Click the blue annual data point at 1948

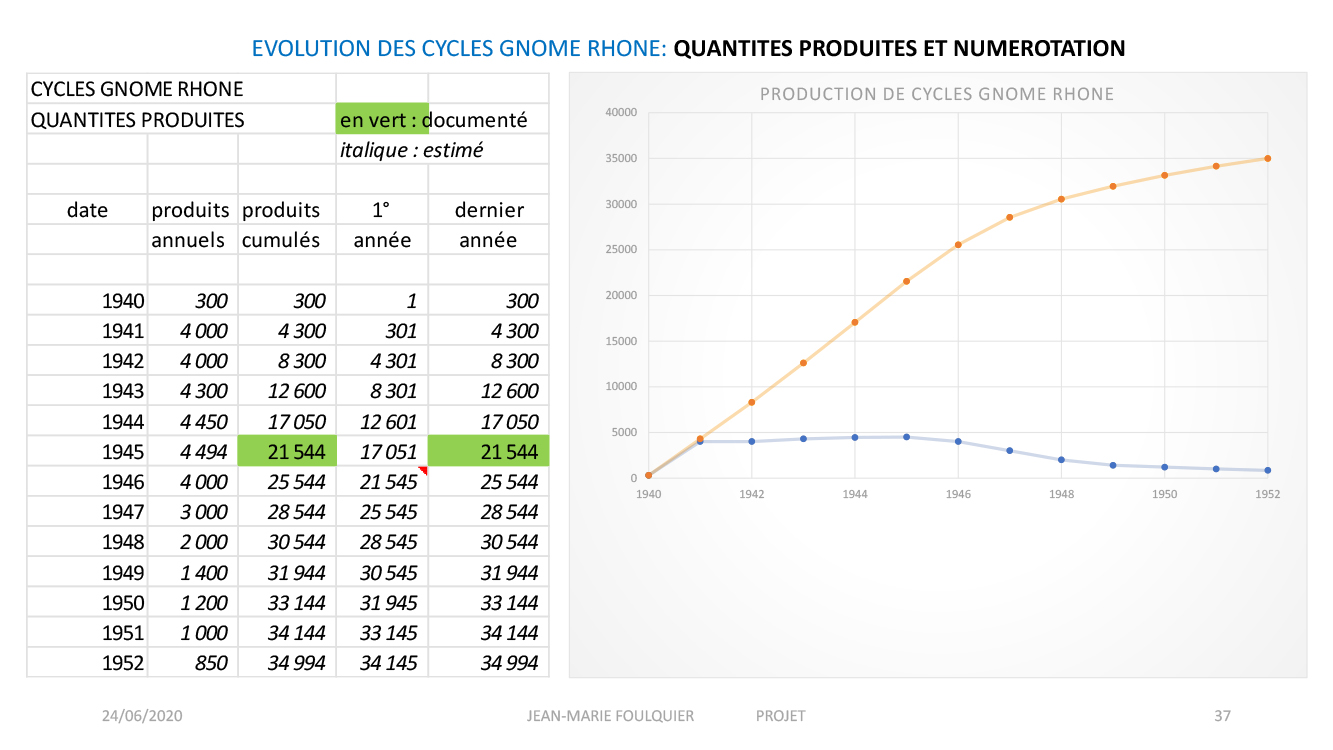pos(1061,460)
